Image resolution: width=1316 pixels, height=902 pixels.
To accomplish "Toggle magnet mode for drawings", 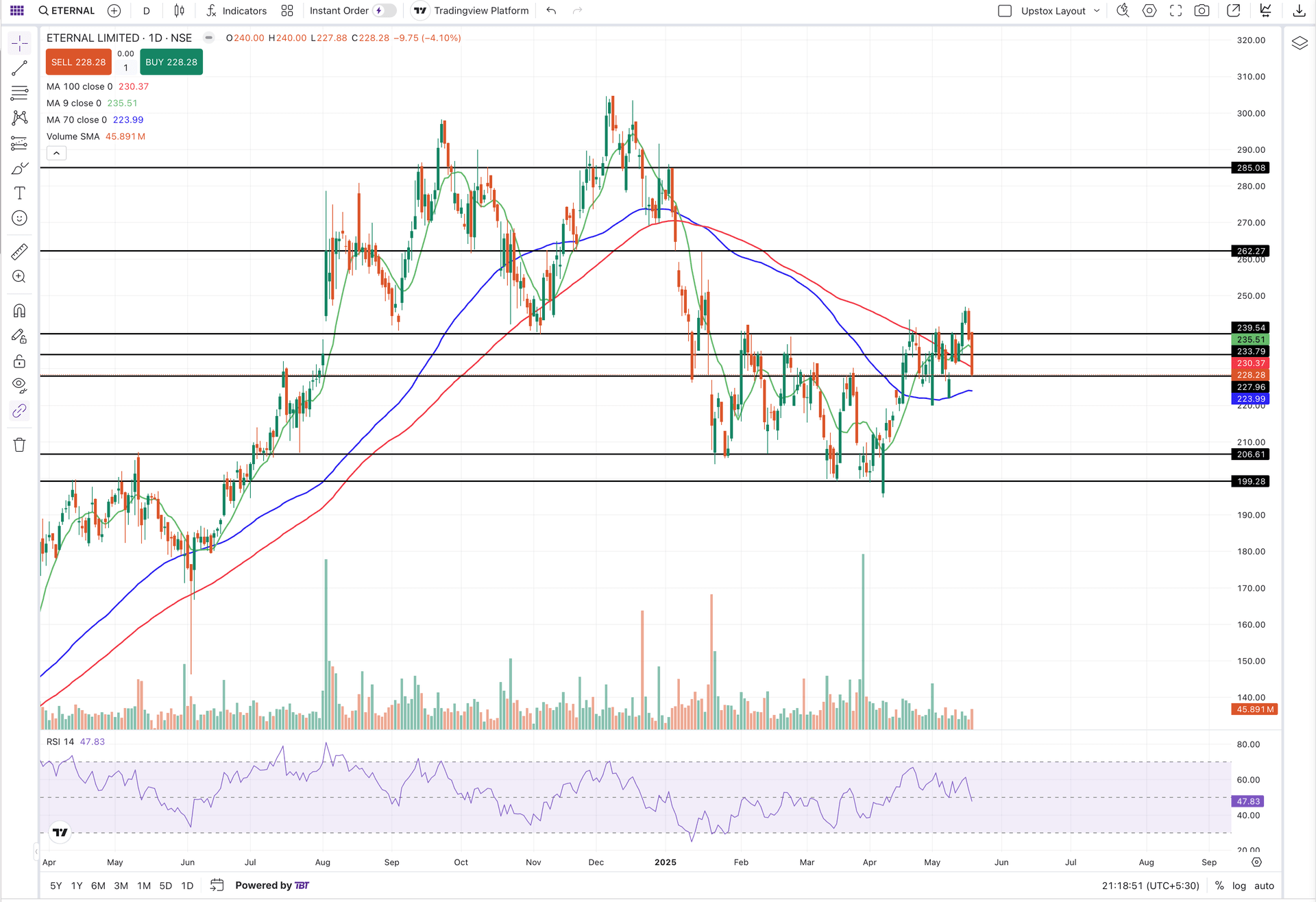I will 20,311.
